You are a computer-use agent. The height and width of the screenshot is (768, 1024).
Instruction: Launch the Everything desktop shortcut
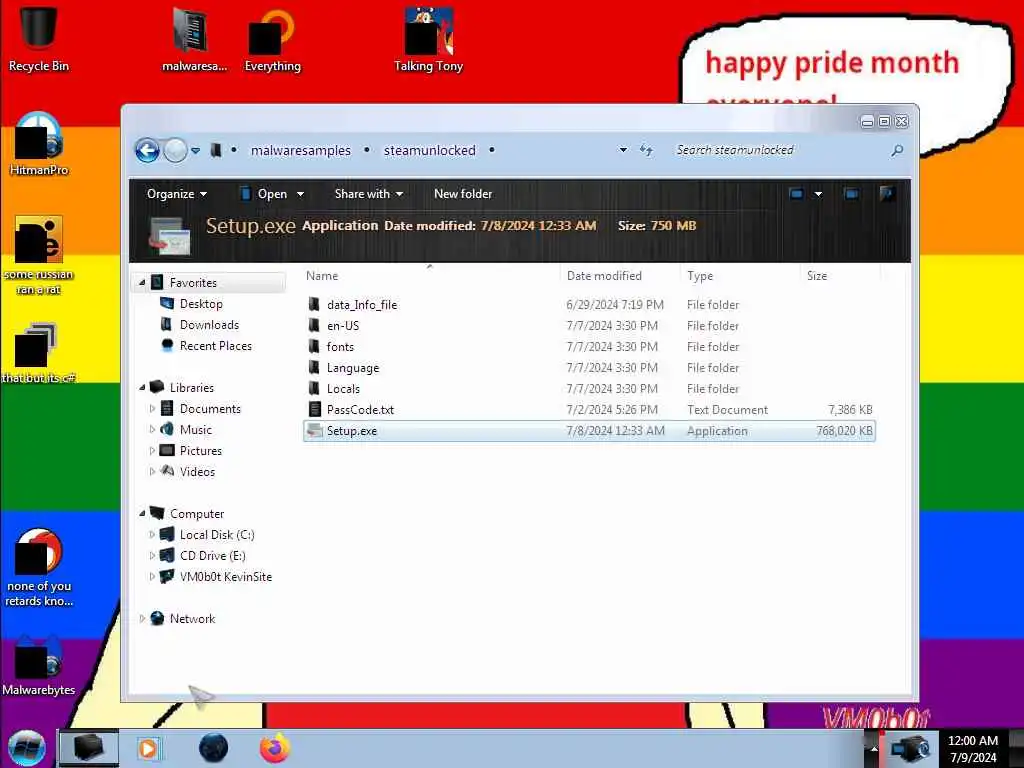coord(272,39)
